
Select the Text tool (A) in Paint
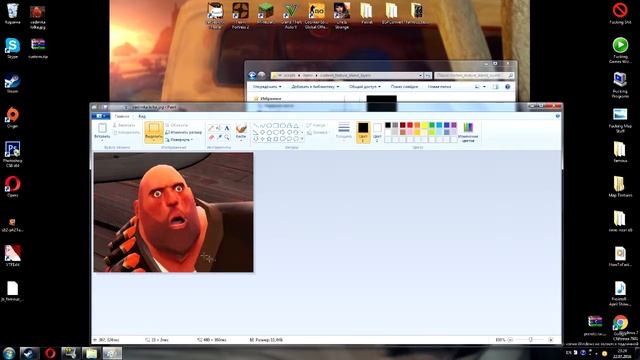point(227,128)
